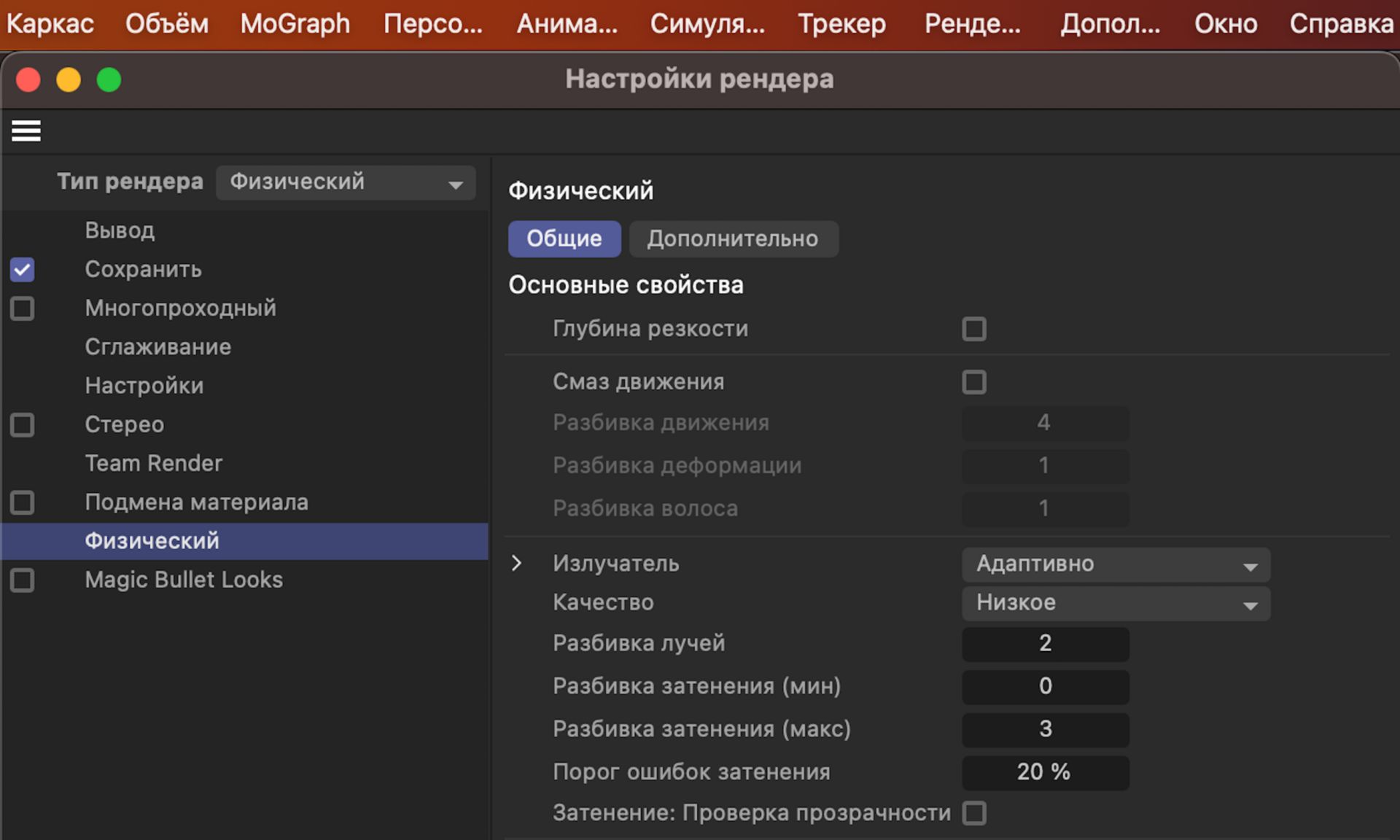
Task: Enable Magic Bullet Looks checkbox
Action: (x=23, y=580)
